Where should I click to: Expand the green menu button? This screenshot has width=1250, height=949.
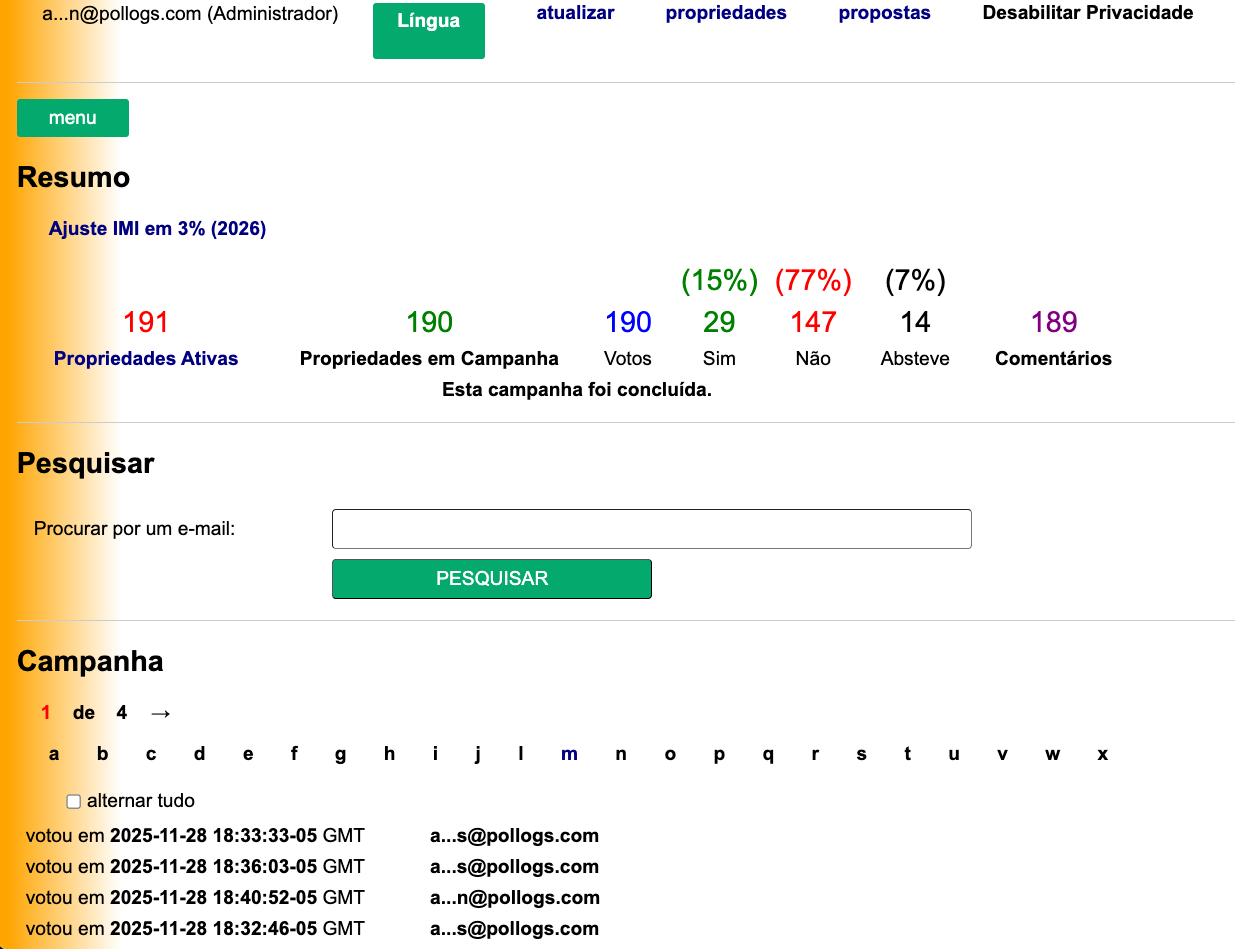click(x=73, y=118)
